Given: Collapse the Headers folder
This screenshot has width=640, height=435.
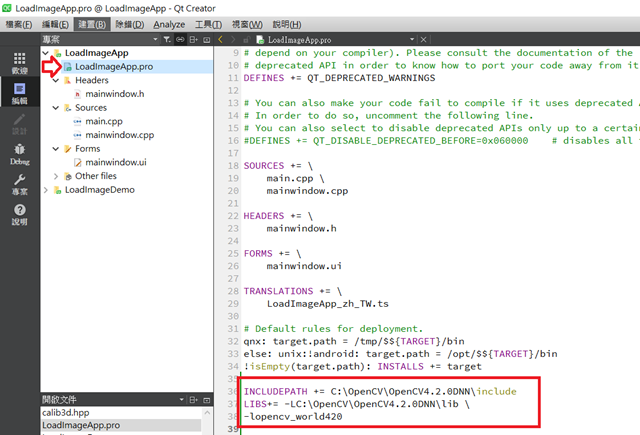Looking at the screenshot, I should tap(56, 80).
